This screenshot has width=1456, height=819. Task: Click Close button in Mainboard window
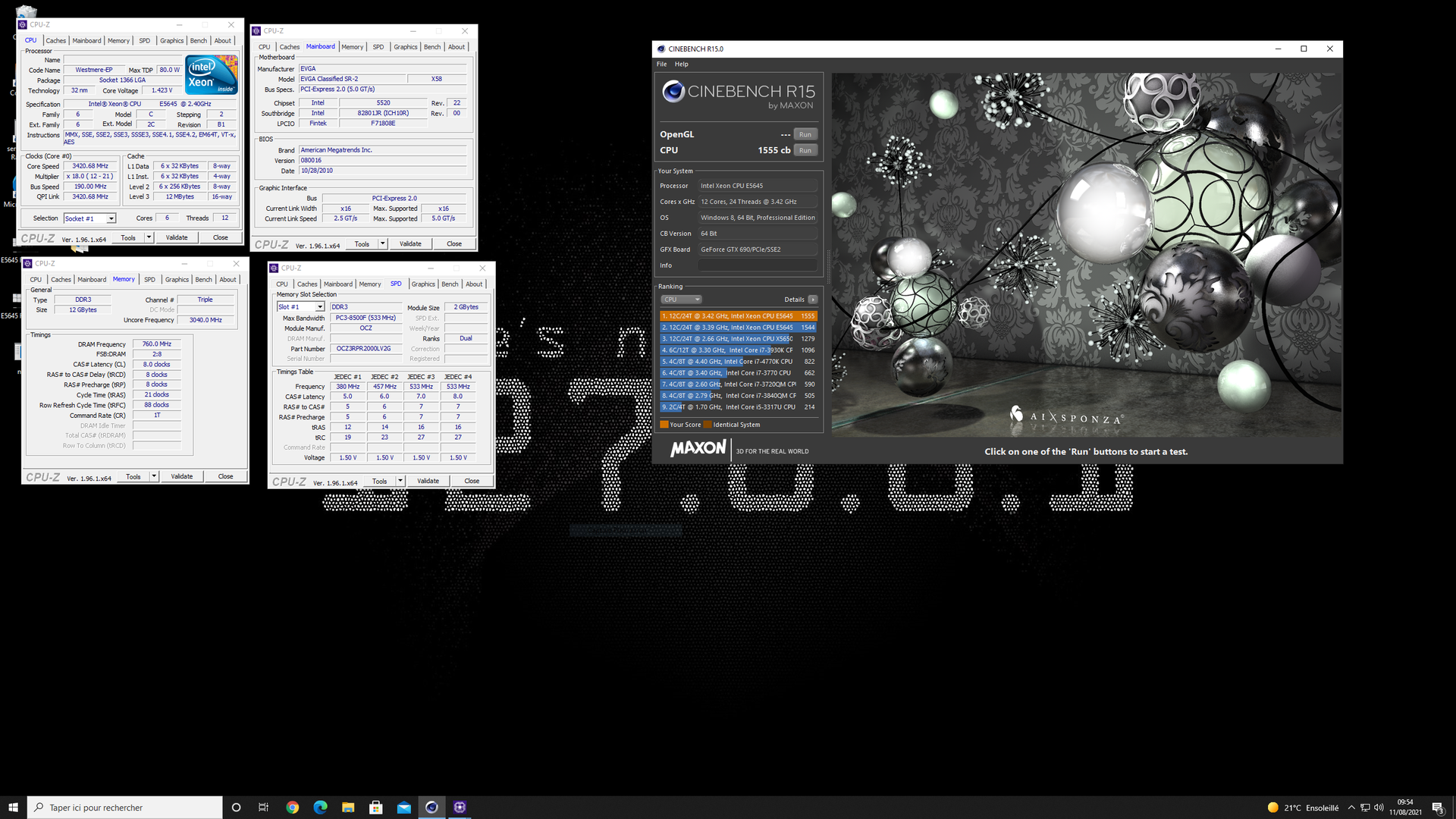(x=454, y=243)
